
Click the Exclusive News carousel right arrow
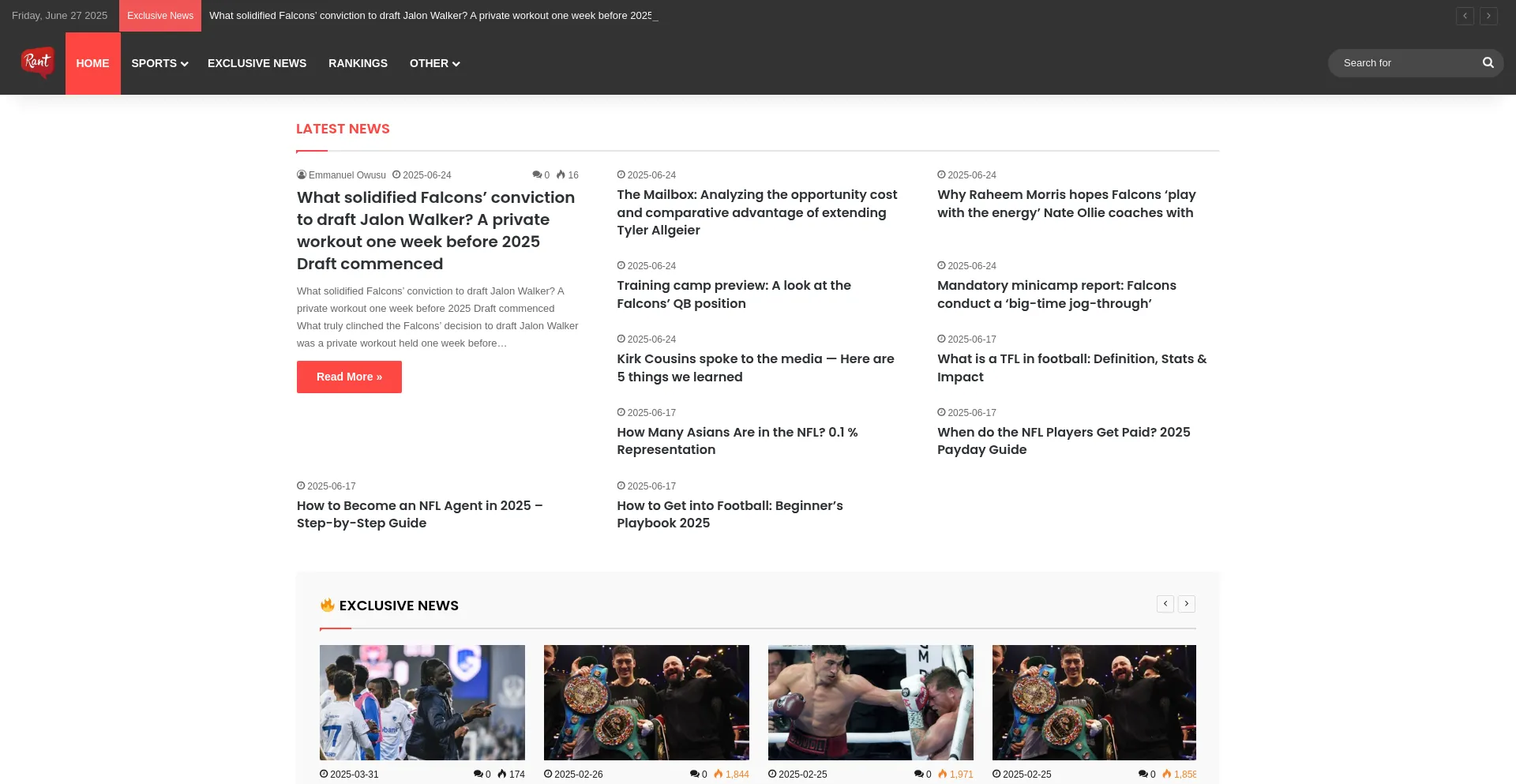[1187, 603]
